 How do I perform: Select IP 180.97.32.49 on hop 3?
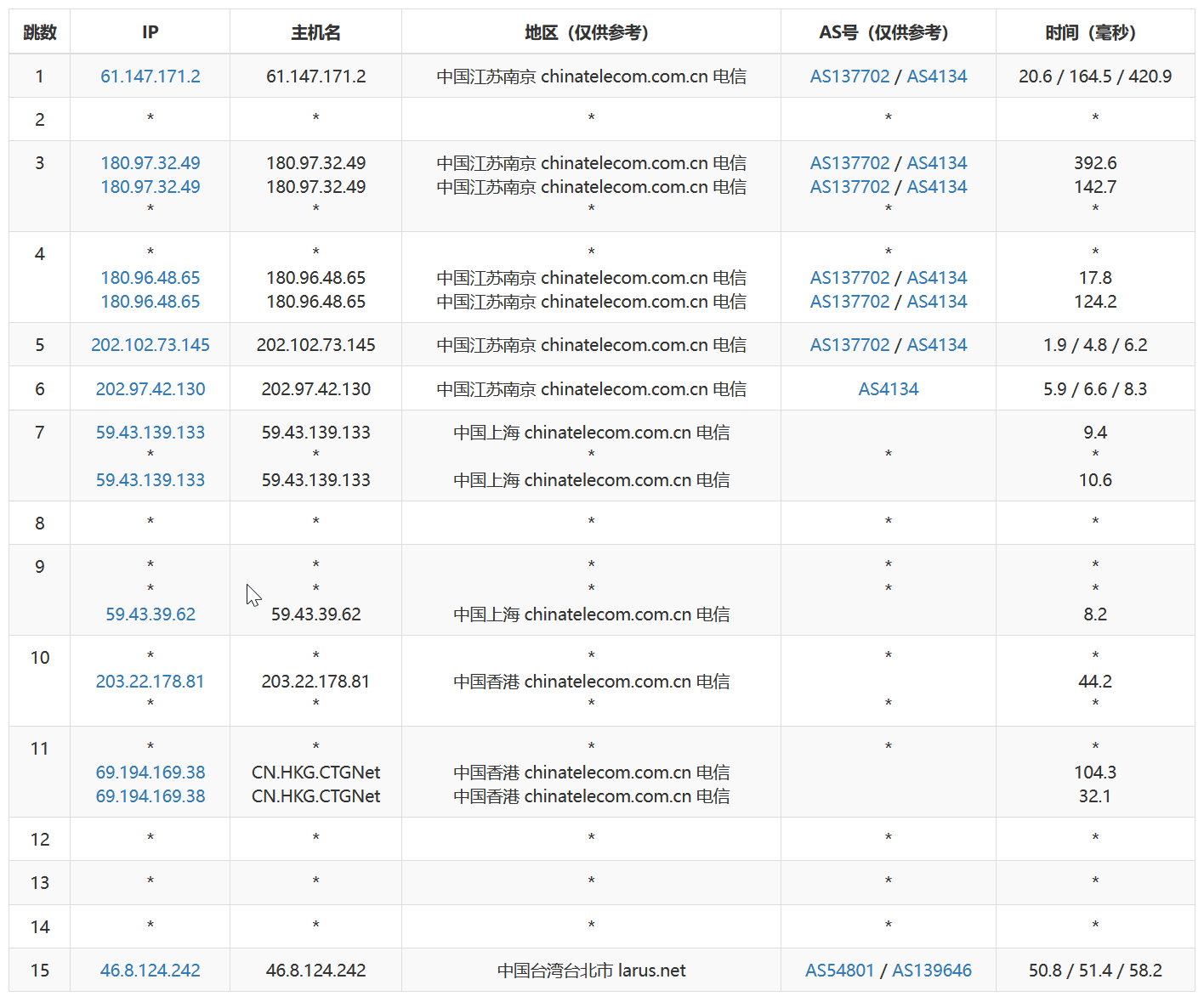(x=150, y=162)
